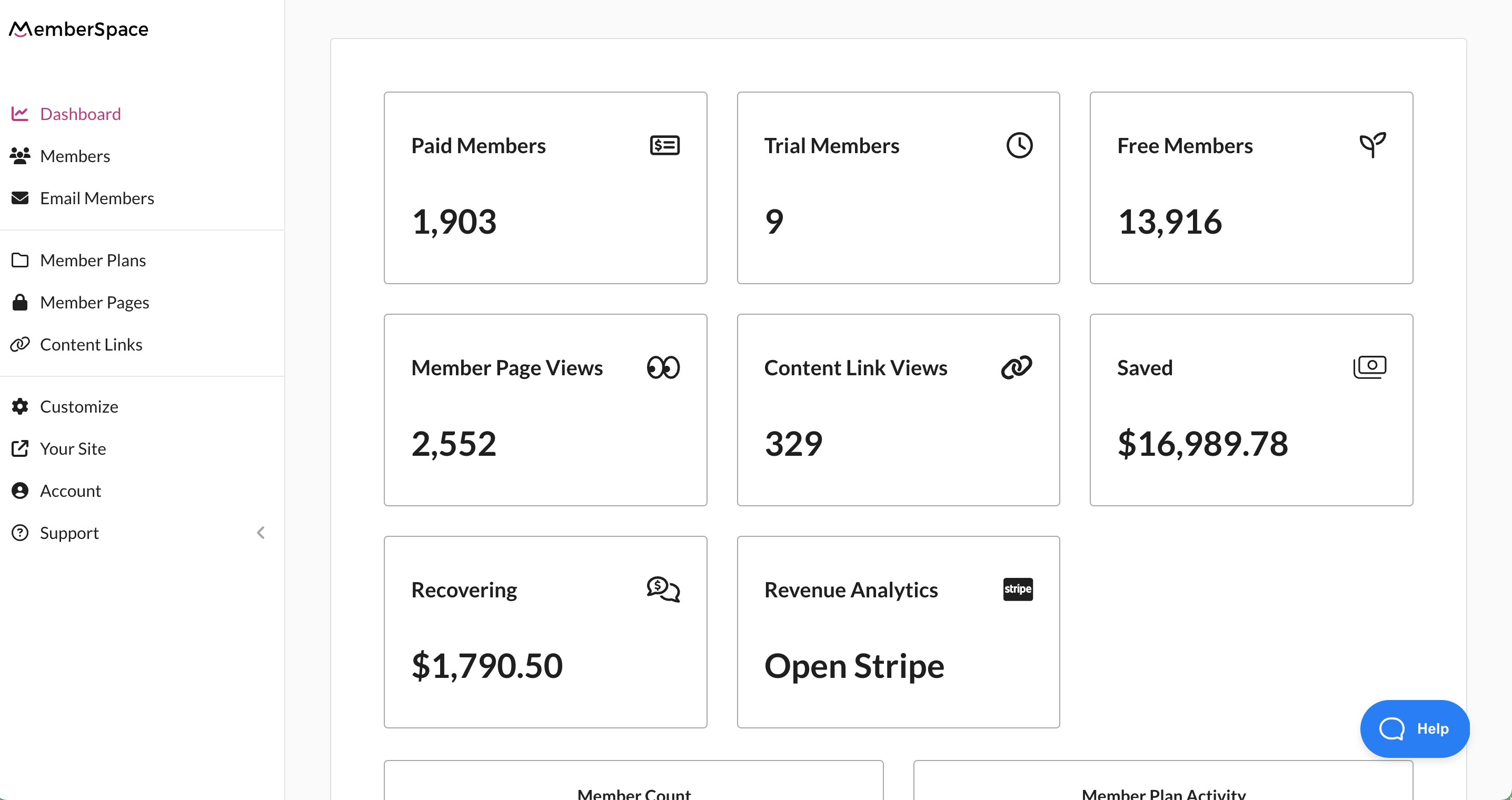Open the Help chat button
Viewport: 1512px width, 800px height.
pyautogui.click(x=1415, y=728)
